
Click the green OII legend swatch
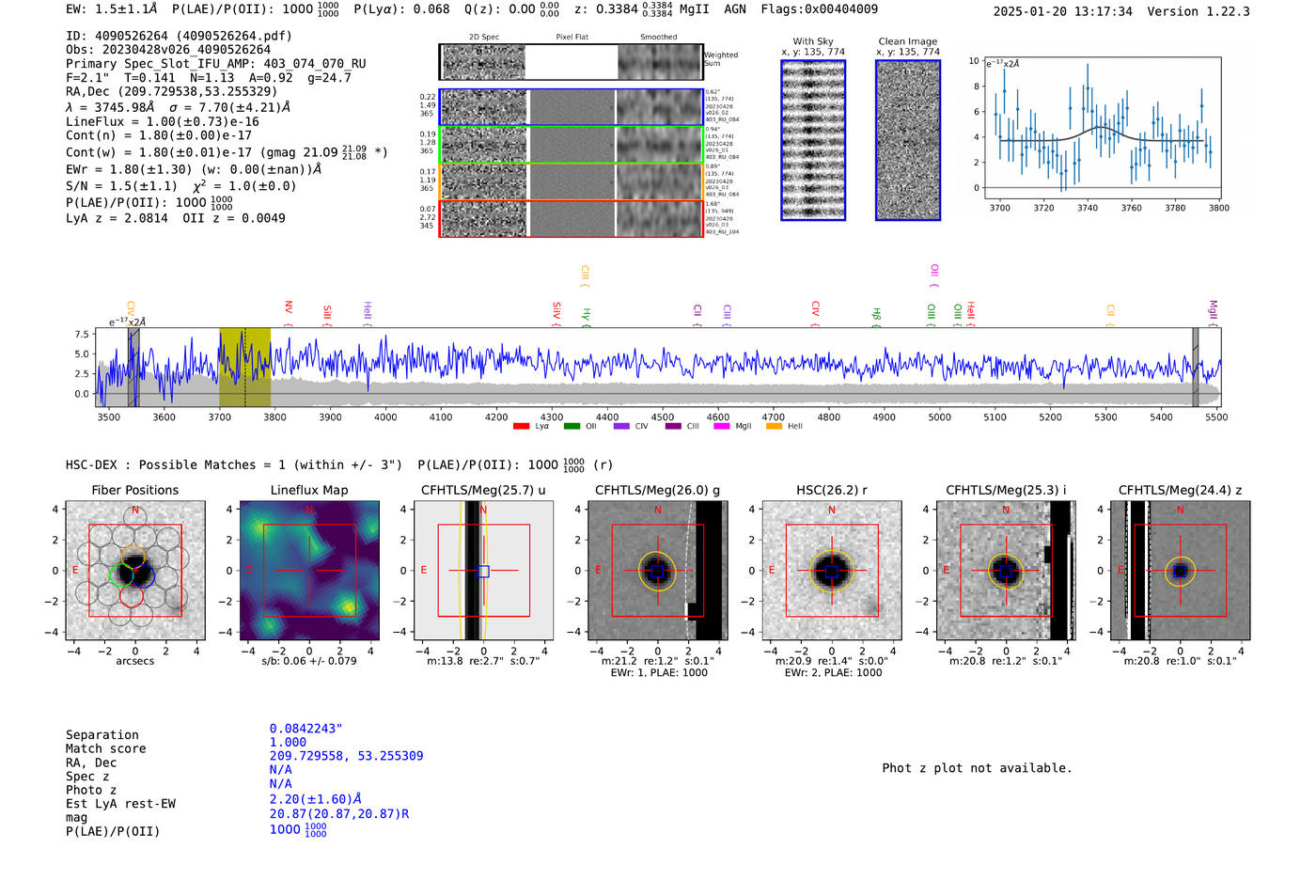click(x=572, y=427)
